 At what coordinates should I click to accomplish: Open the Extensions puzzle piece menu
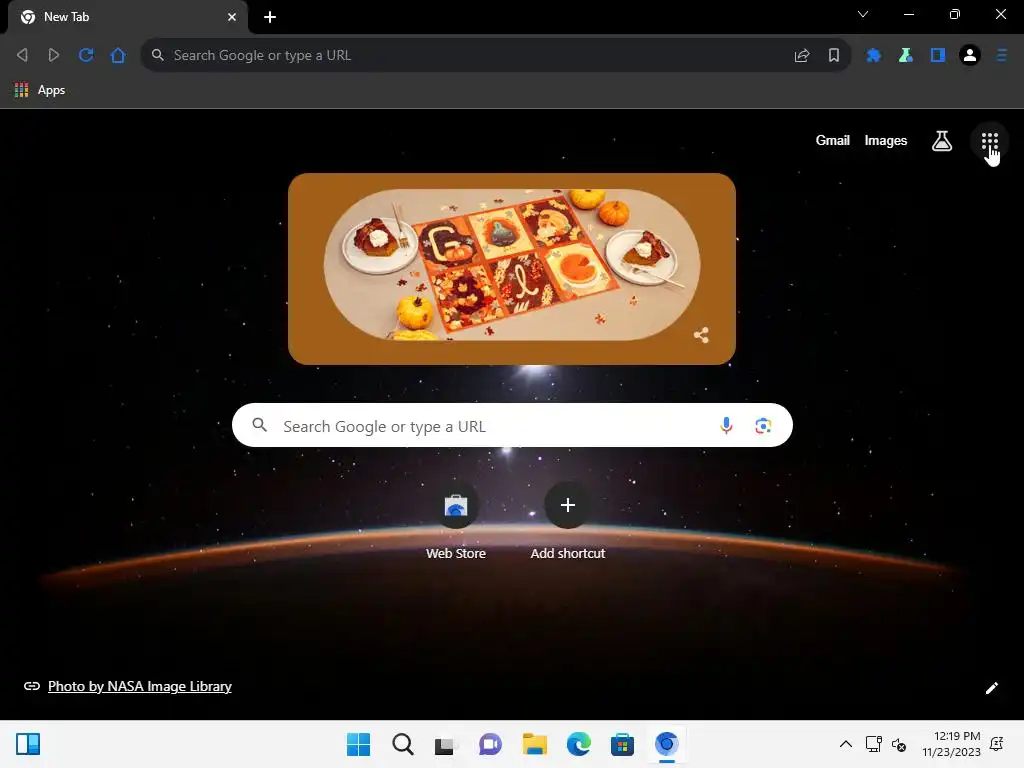(x=874, y=56)
